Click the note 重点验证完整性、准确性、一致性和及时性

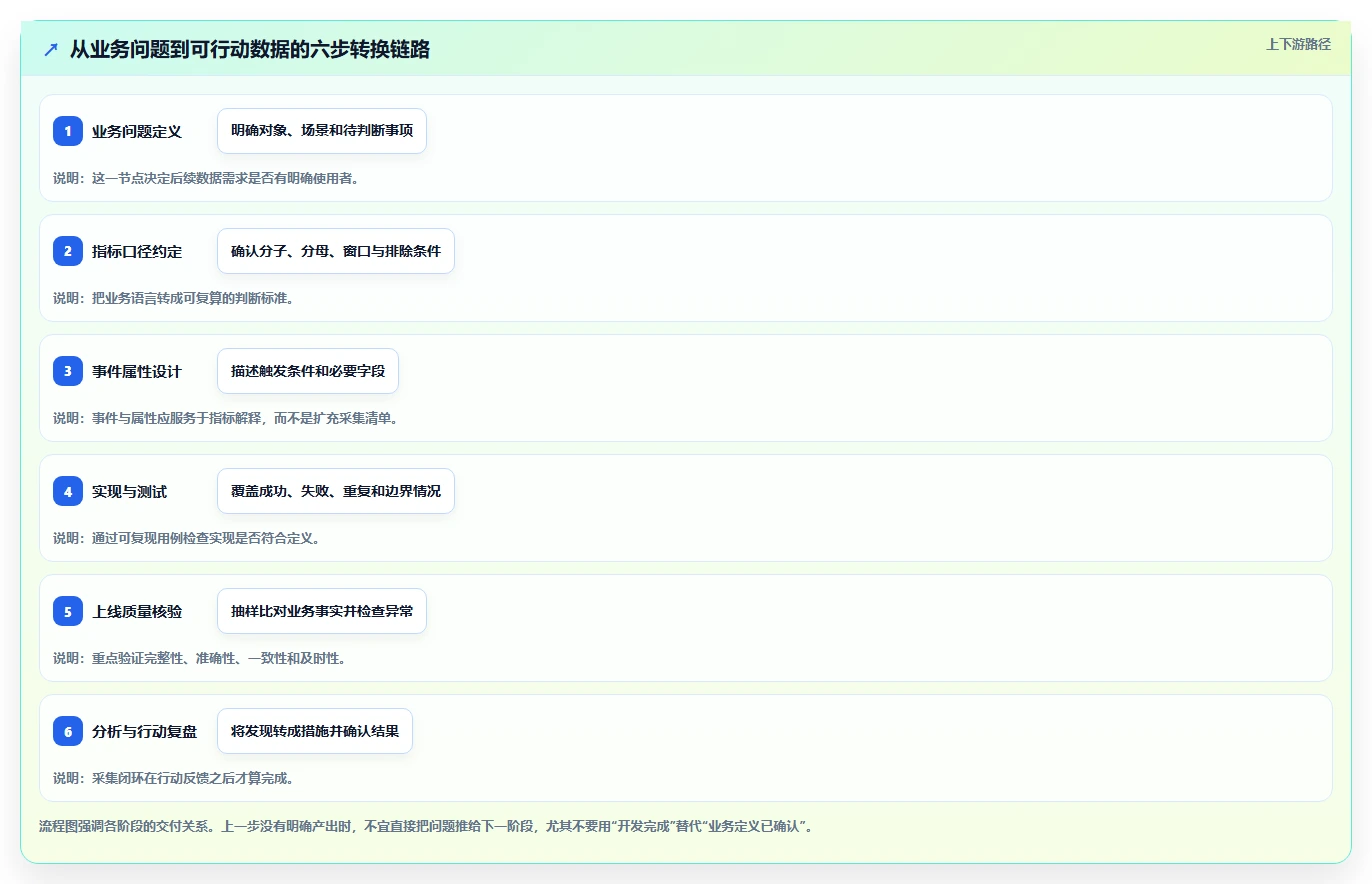[199, 658]
